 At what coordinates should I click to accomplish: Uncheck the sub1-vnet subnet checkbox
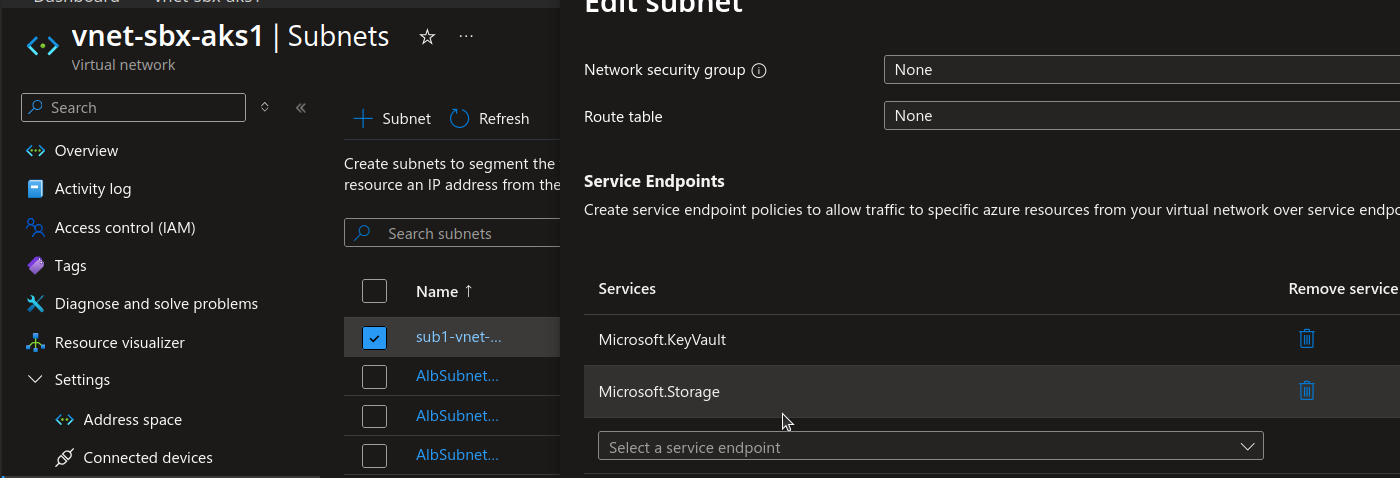[374, 338]
